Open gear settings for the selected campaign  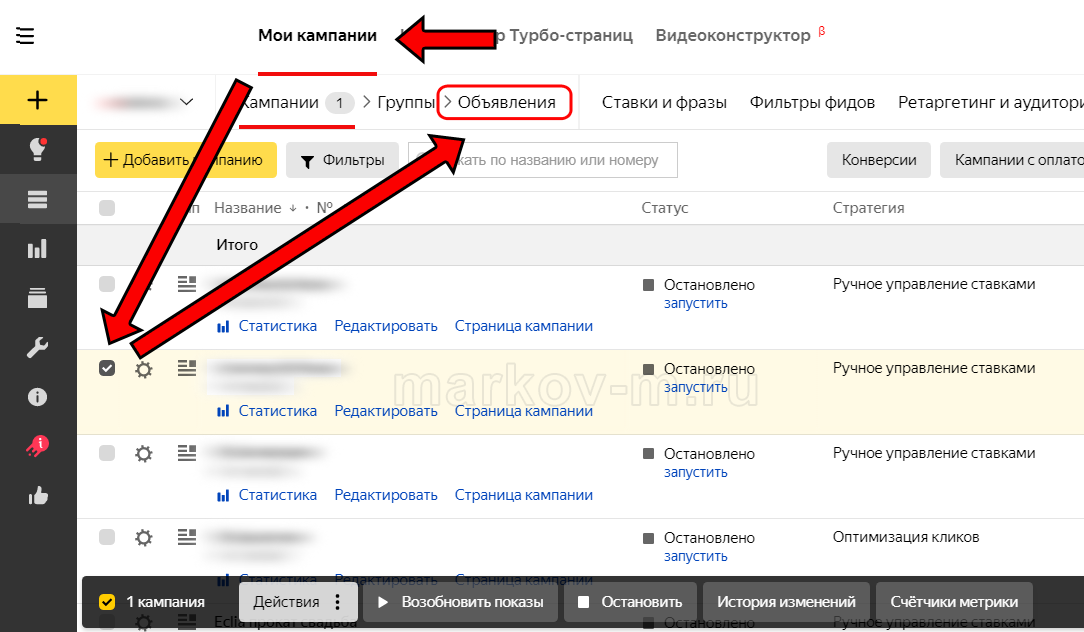[144, 369]
